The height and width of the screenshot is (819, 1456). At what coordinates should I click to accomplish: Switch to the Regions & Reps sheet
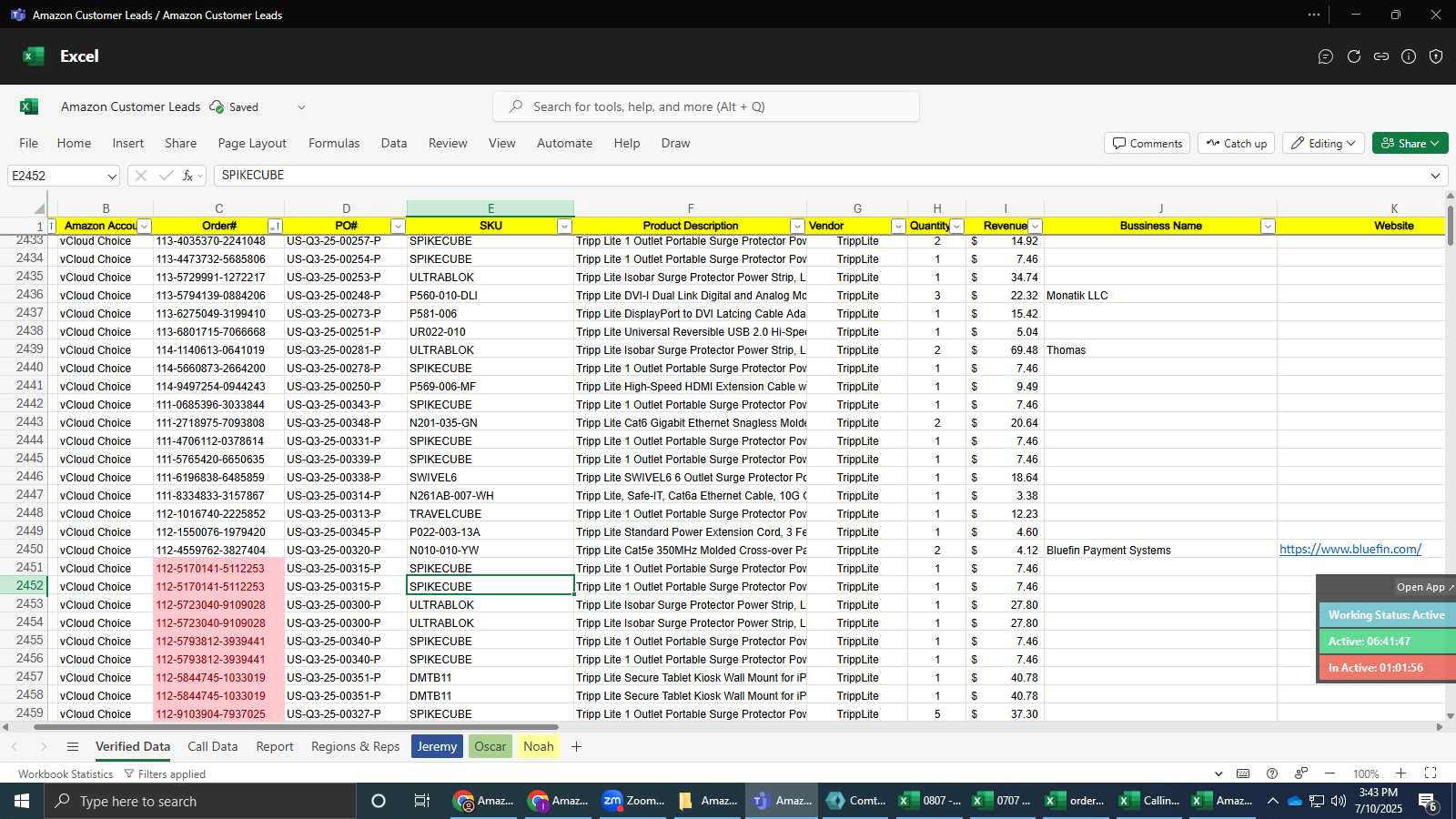tap(356, 747)
